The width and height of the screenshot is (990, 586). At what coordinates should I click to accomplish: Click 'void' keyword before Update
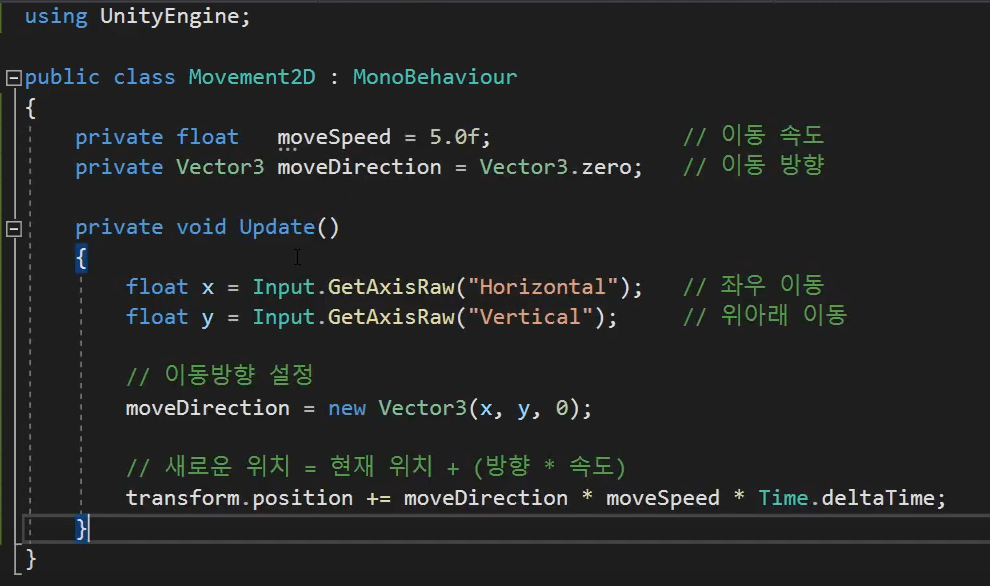[x=201, y=227]
